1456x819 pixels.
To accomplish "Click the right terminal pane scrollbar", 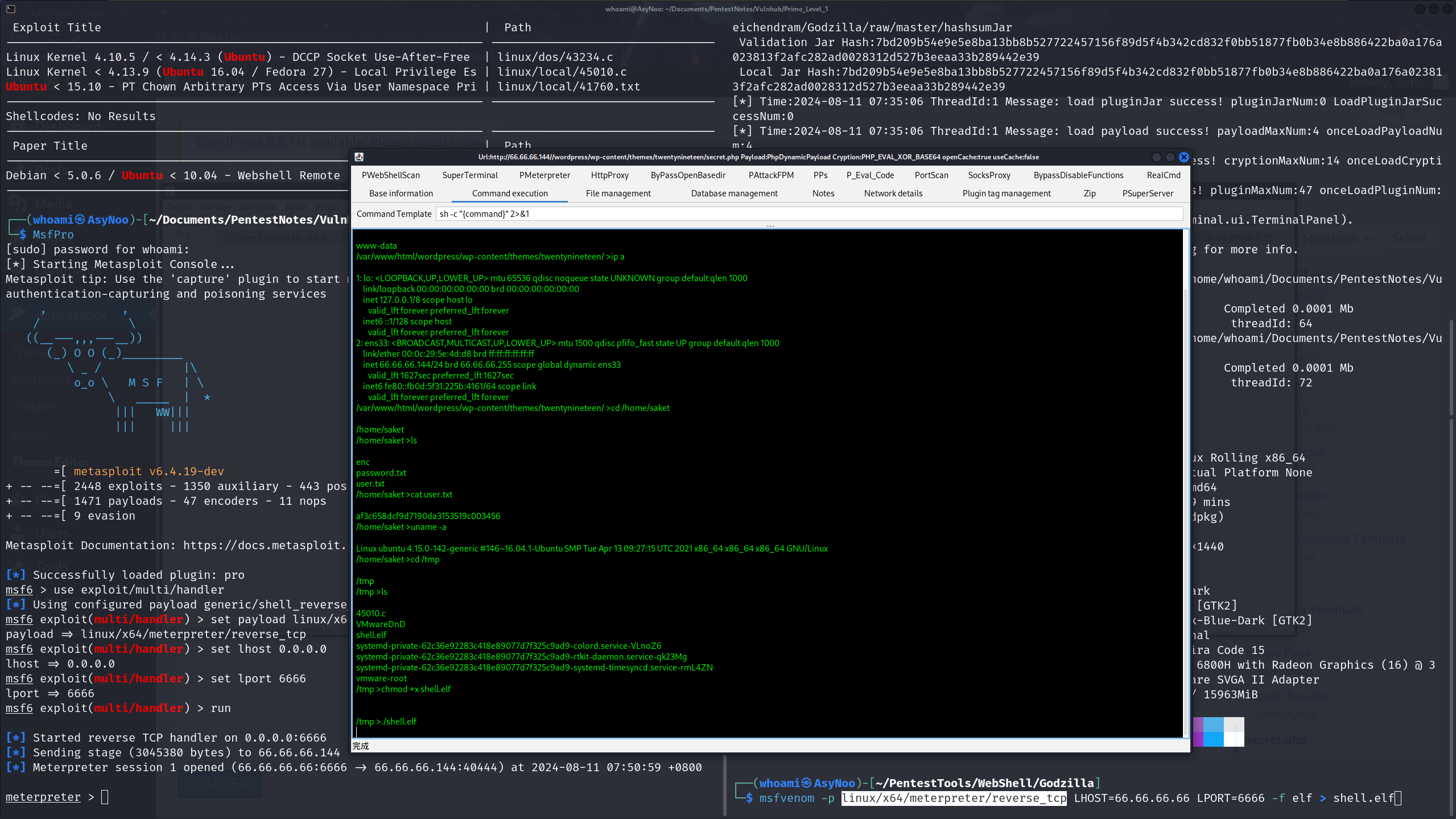I will (x=1452, y=367).
